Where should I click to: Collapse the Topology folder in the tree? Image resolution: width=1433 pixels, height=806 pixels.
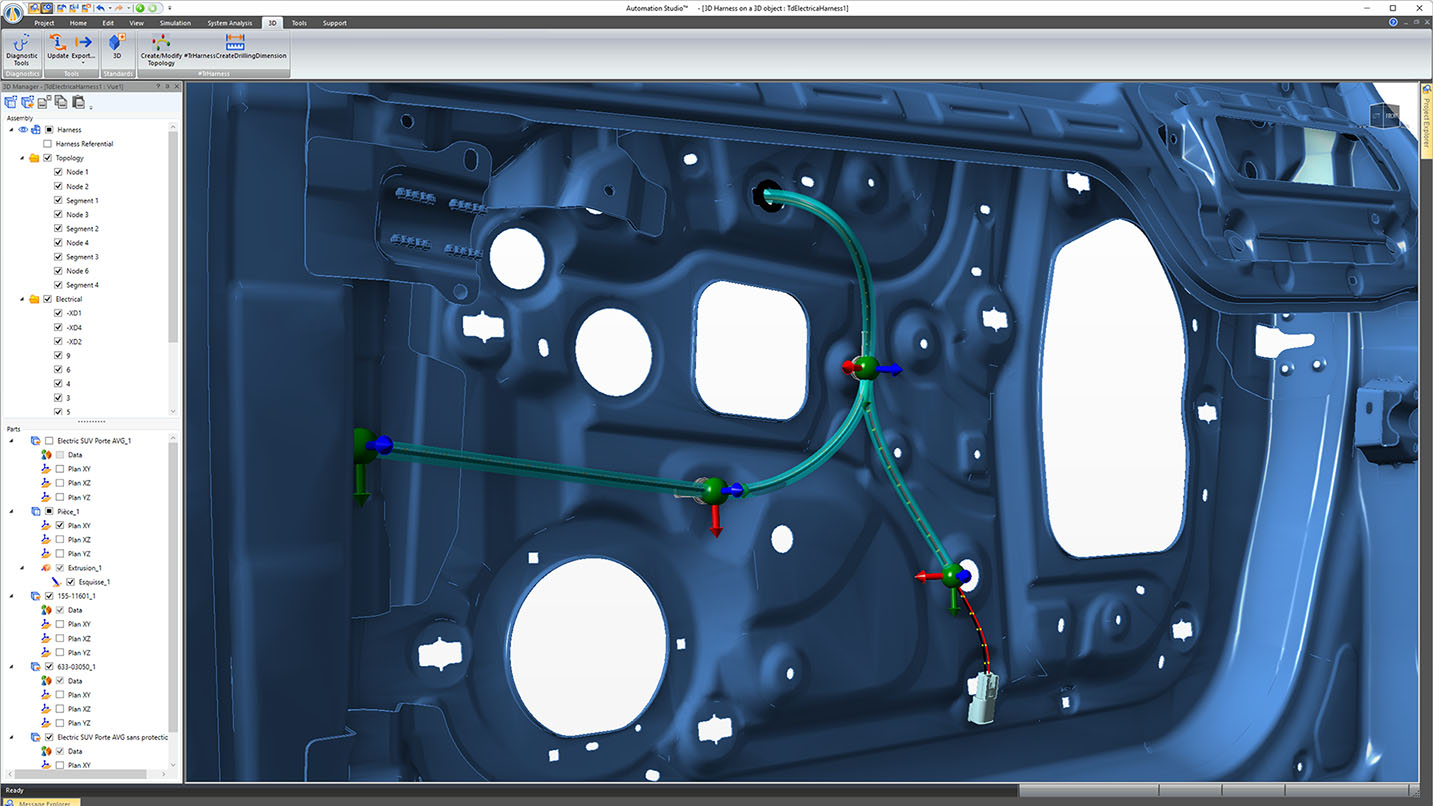click(22, 158)
